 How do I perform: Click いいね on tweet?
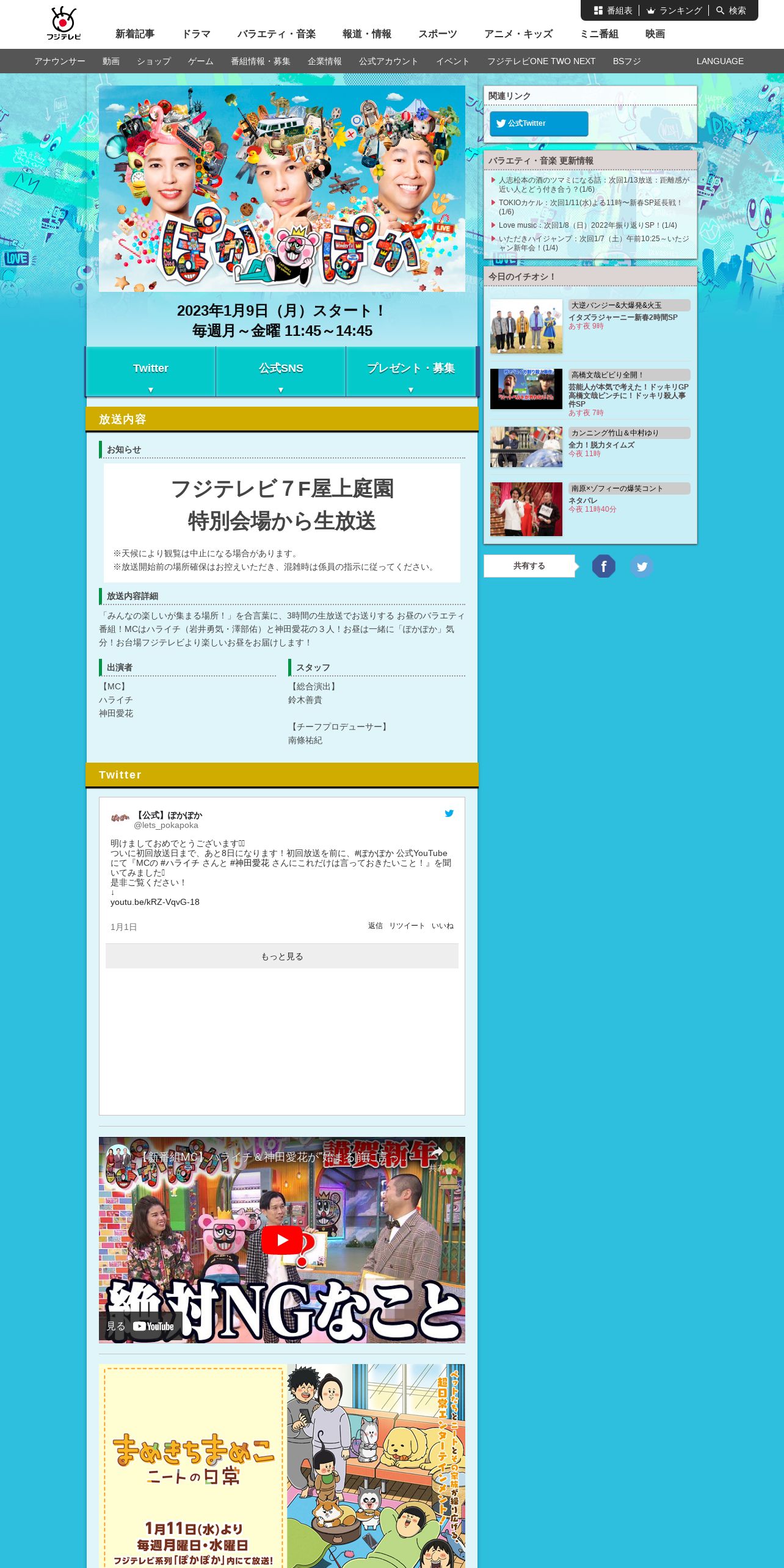click(443, 926)
